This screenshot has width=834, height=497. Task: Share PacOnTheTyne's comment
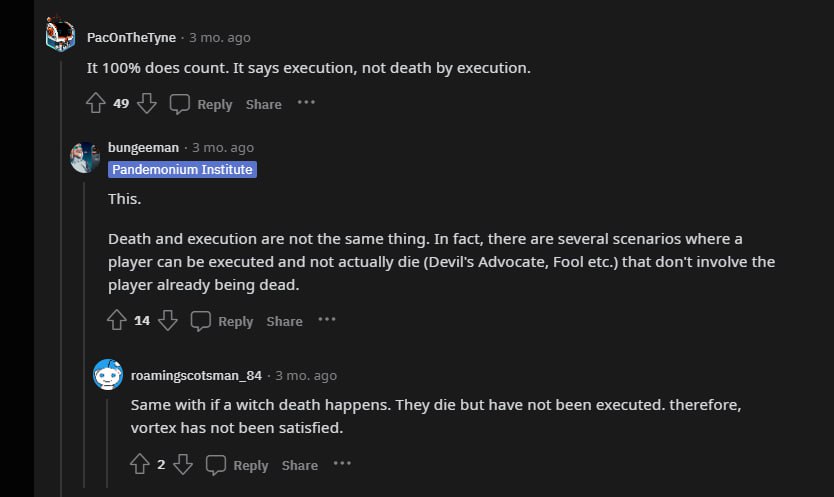[264, 104]
